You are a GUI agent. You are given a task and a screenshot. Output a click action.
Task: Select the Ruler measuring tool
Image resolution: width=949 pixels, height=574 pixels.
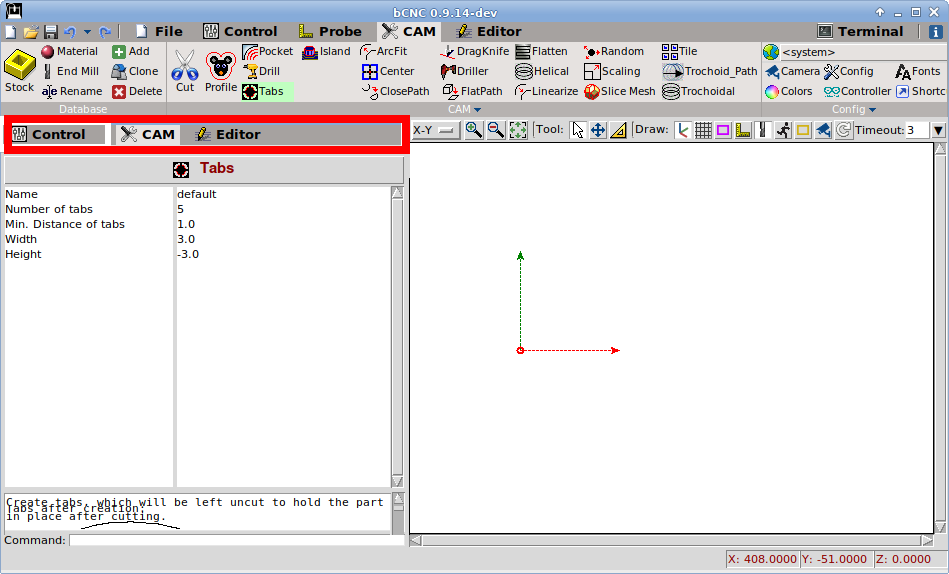point(618,130)
